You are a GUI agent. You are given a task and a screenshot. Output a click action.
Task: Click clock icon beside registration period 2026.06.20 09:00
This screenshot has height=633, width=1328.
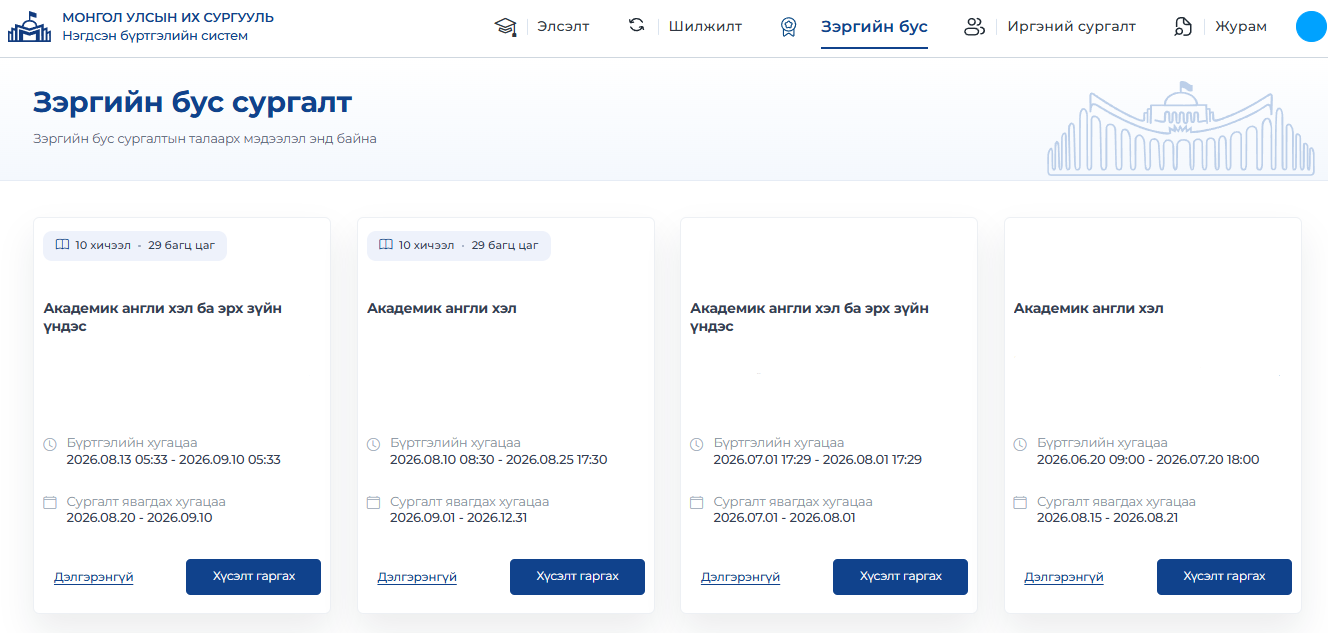[1020, 444]
